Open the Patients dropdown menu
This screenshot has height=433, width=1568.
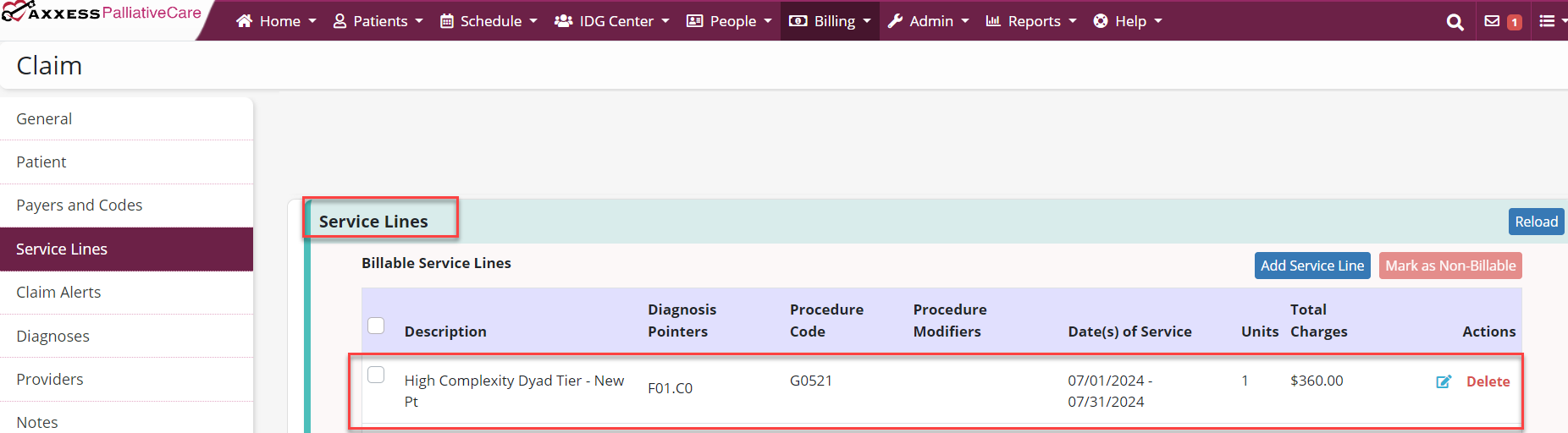(x=378, y=21)
